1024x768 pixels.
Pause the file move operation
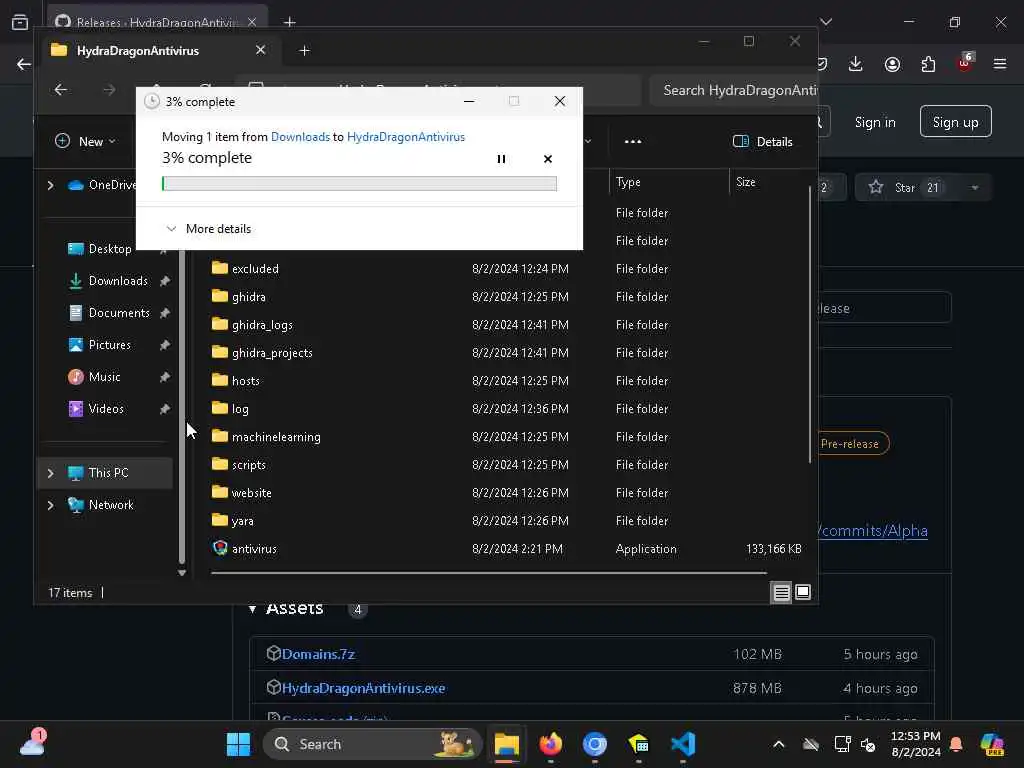click(x=501, y=159)
